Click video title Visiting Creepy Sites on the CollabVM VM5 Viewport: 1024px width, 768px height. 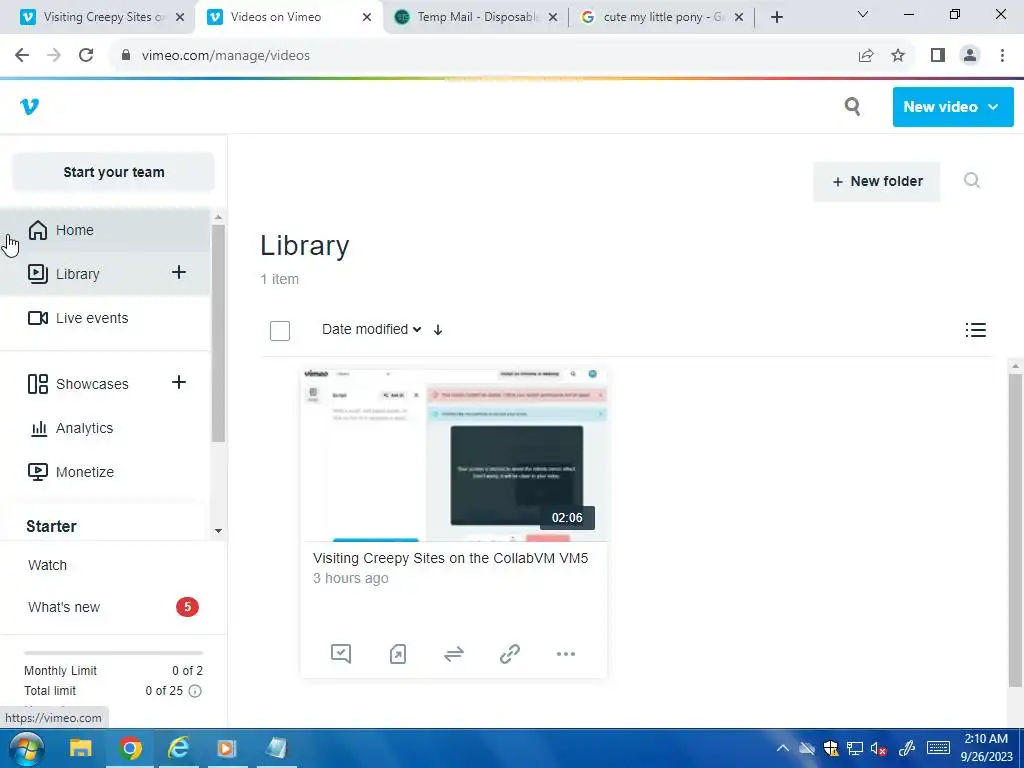(451, 558)
